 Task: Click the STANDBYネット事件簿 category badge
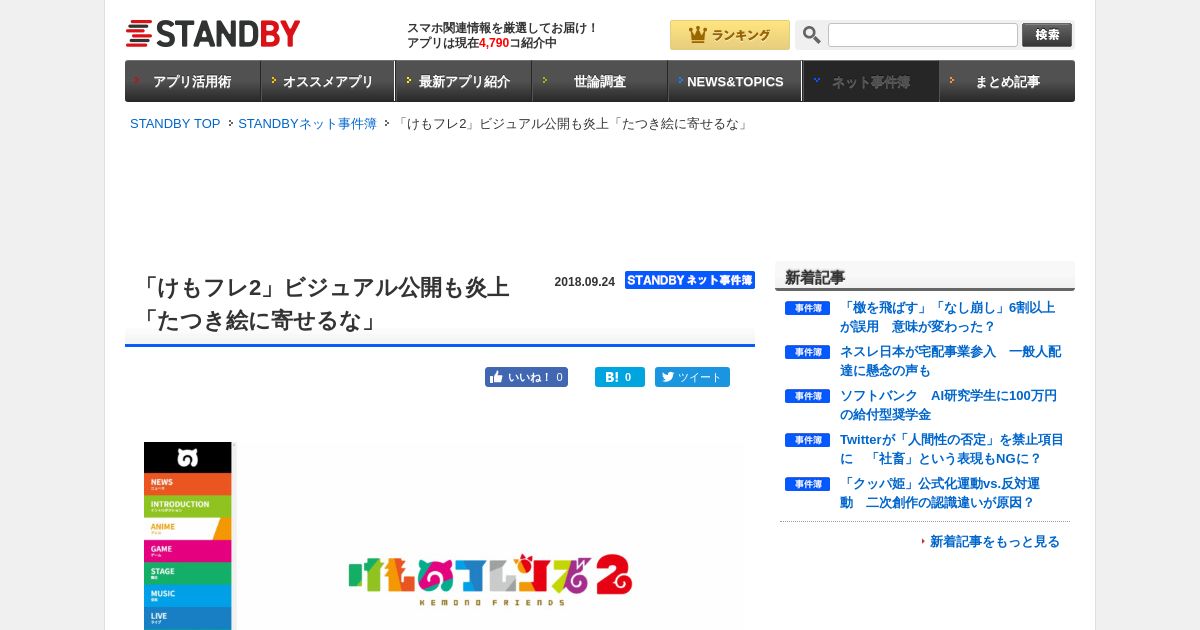pyautogui.click(x=690, y=280)
